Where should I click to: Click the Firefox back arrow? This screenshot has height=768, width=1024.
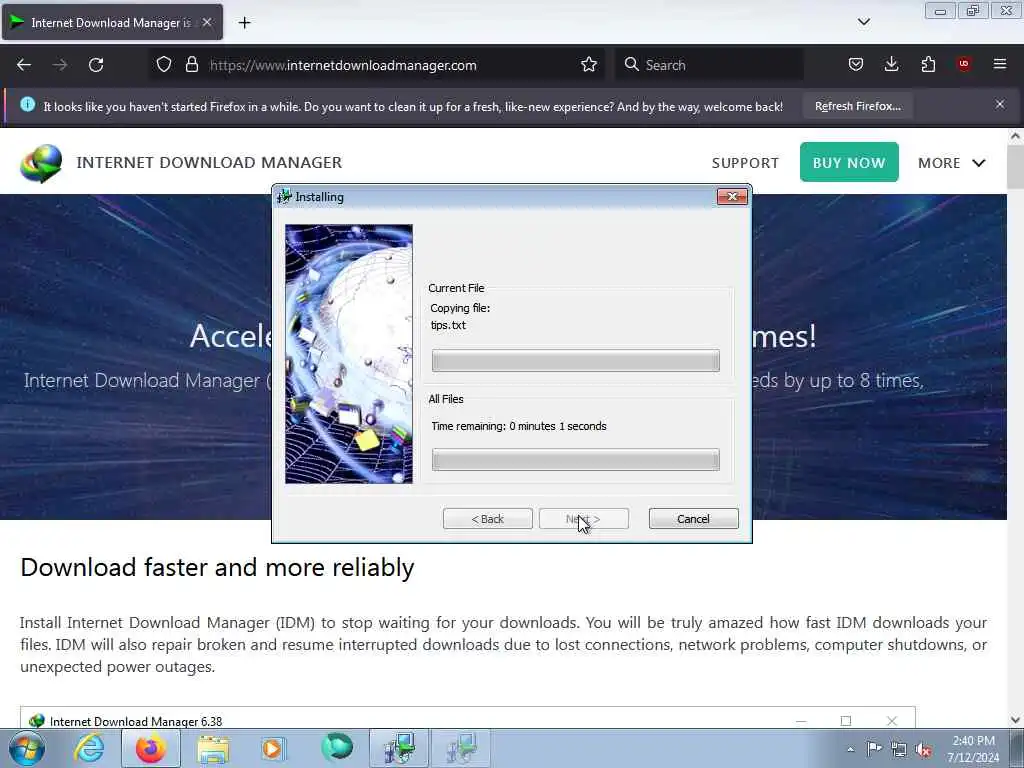pos(24,65)
